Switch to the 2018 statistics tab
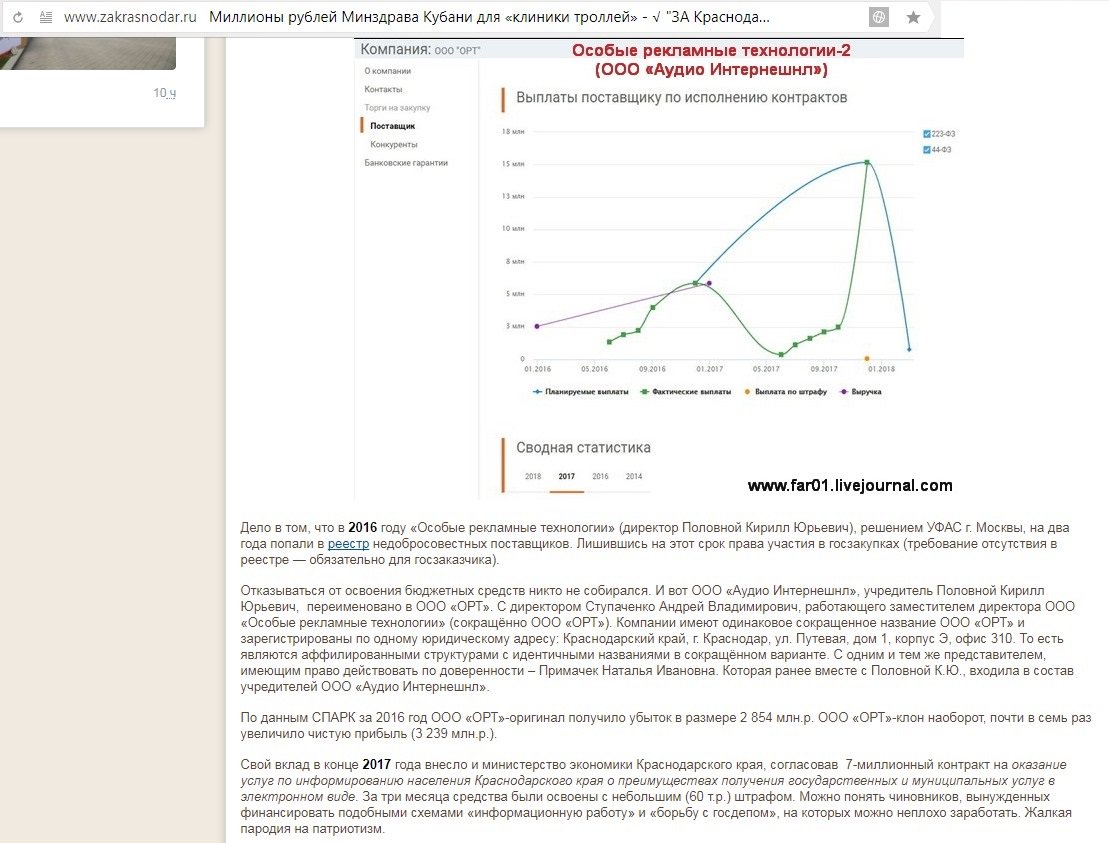Image resolution: width=1109 pixels, height=843 pixels. (x=533, y=476)
